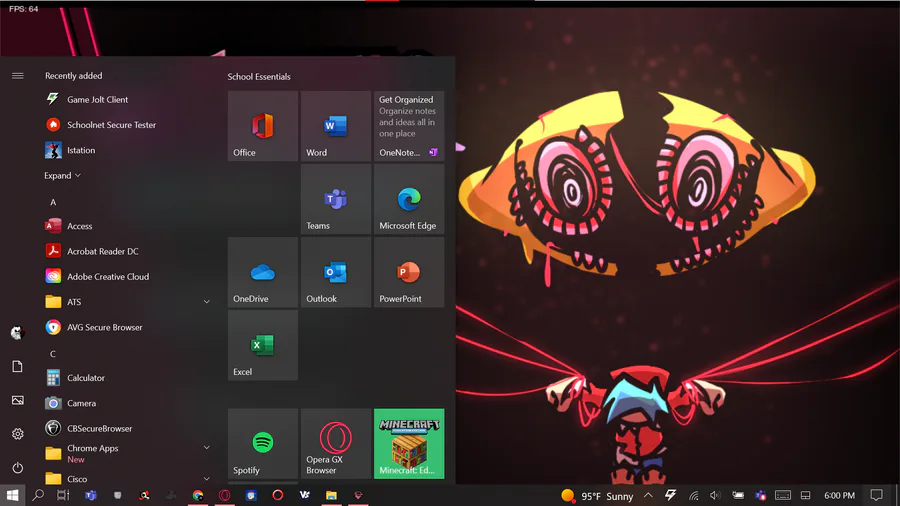900x506 pixels.
Task: Open the Teams tile
Action: pos(336,199)
